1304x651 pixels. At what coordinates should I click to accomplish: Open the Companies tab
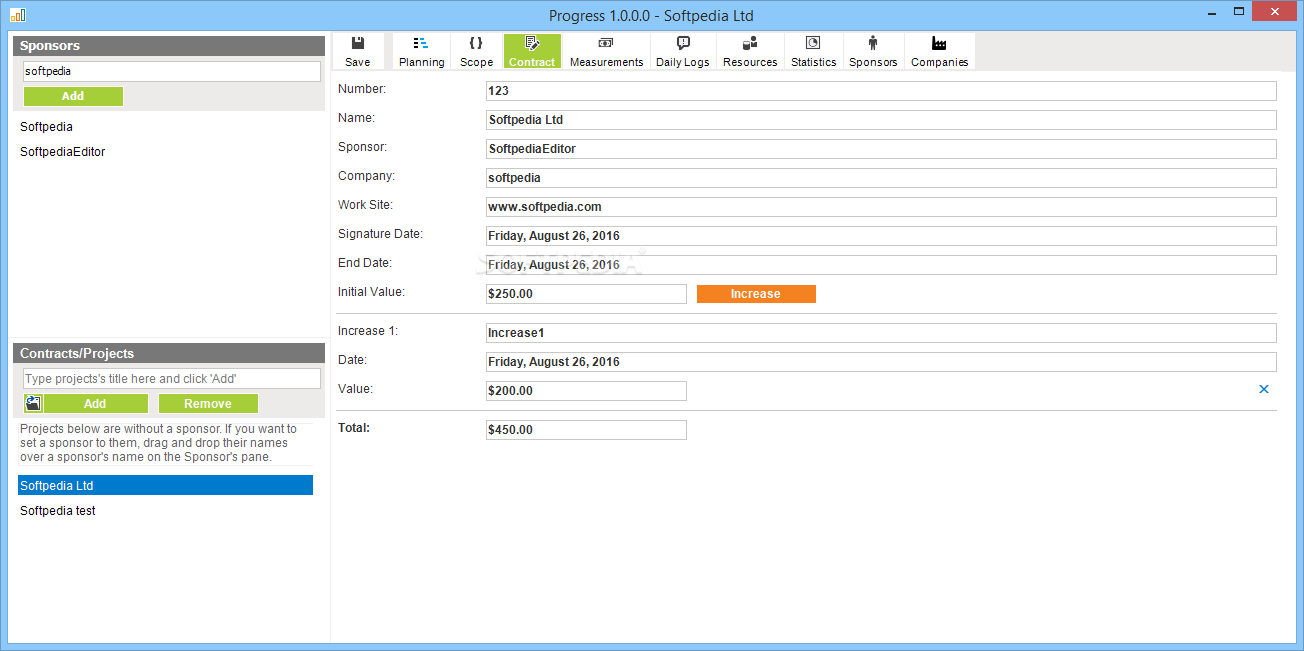(x=939, y=51)
